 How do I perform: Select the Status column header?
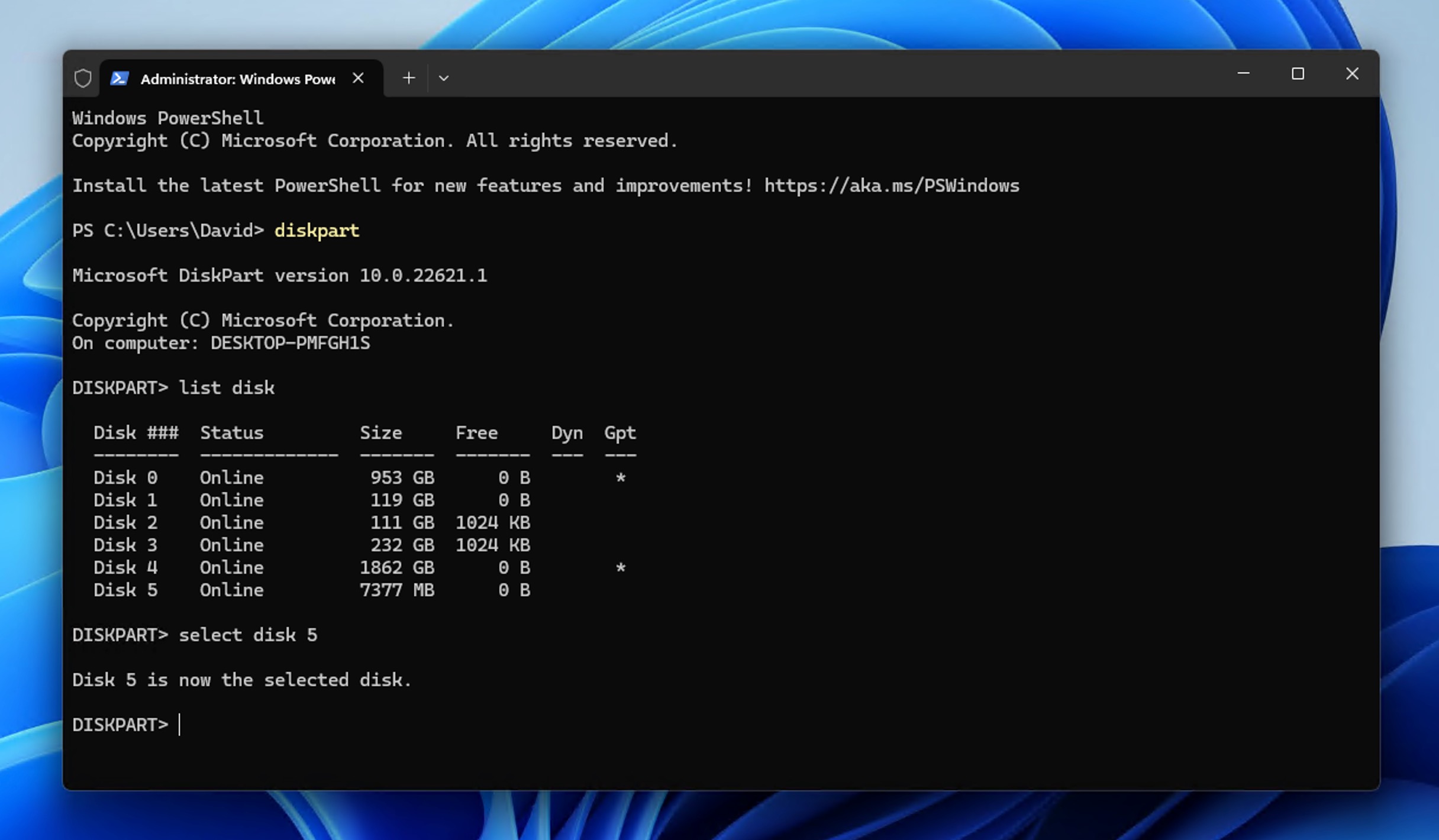[231, 432]
